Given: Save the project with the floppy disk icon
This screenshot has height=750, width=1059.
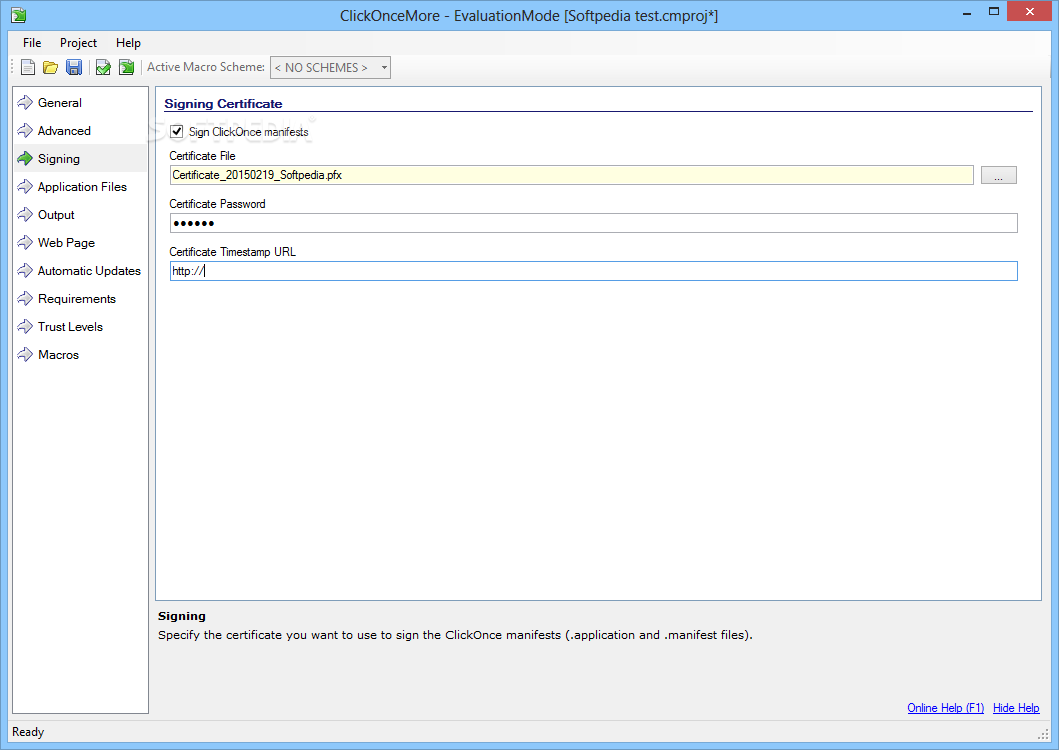Looking at the screenshot, I should pyautogui.click(x=74, y=67).
